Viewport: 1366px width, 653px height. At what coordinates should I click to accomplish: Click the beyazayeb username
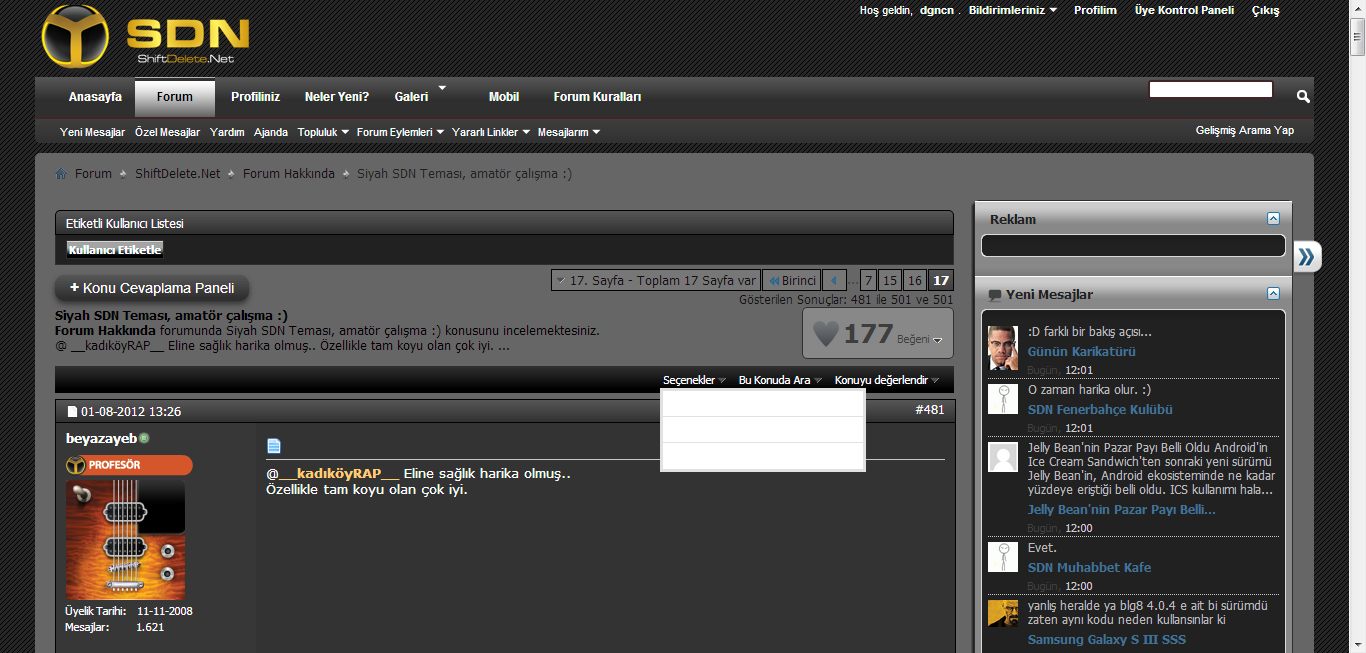(x=101, y=438)
